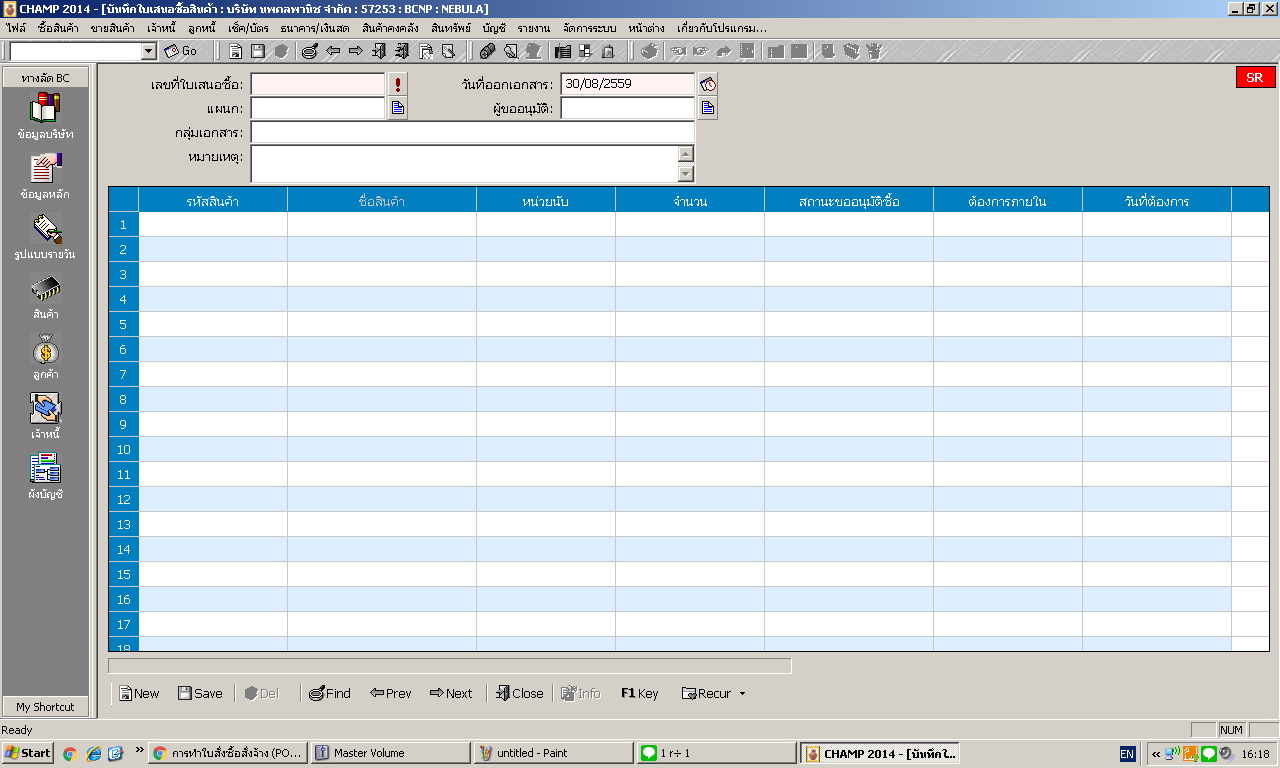Switch to untitled - Paint taskbar window
1280x768 pixels.
tap(553, 753)
